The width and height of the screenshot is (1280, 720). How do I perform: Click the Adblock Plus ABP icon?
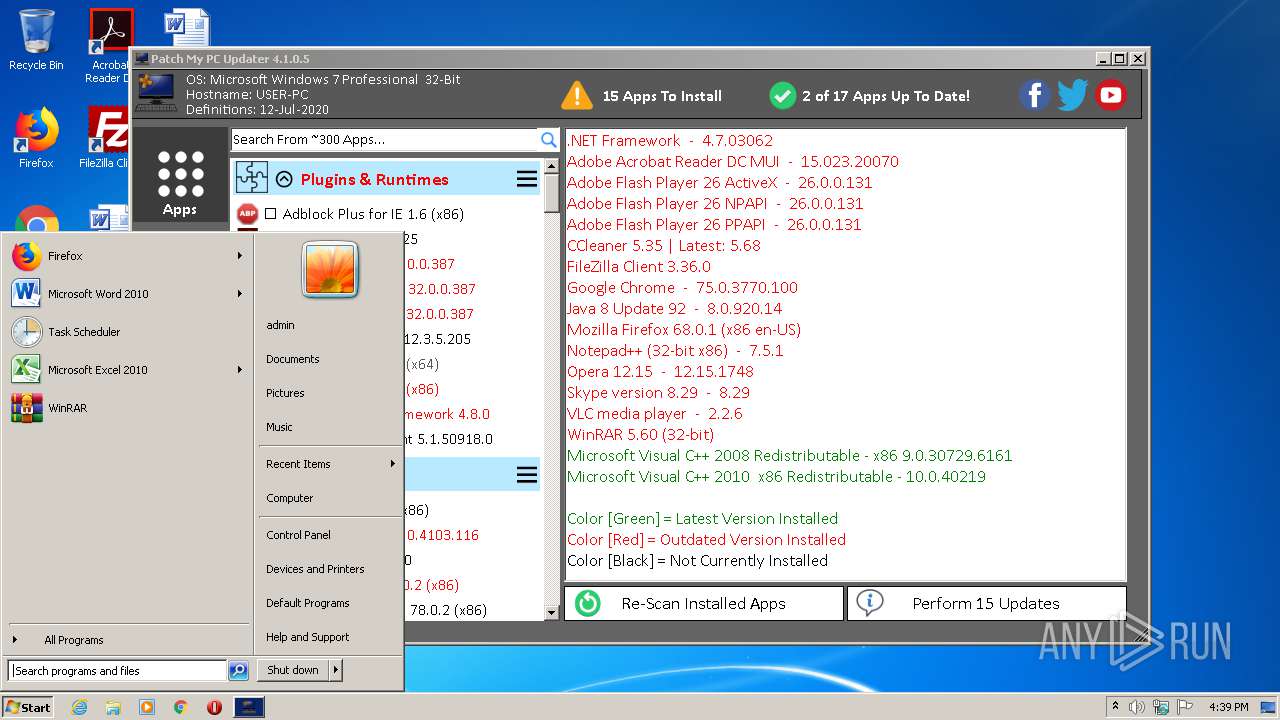pos(247,214)
